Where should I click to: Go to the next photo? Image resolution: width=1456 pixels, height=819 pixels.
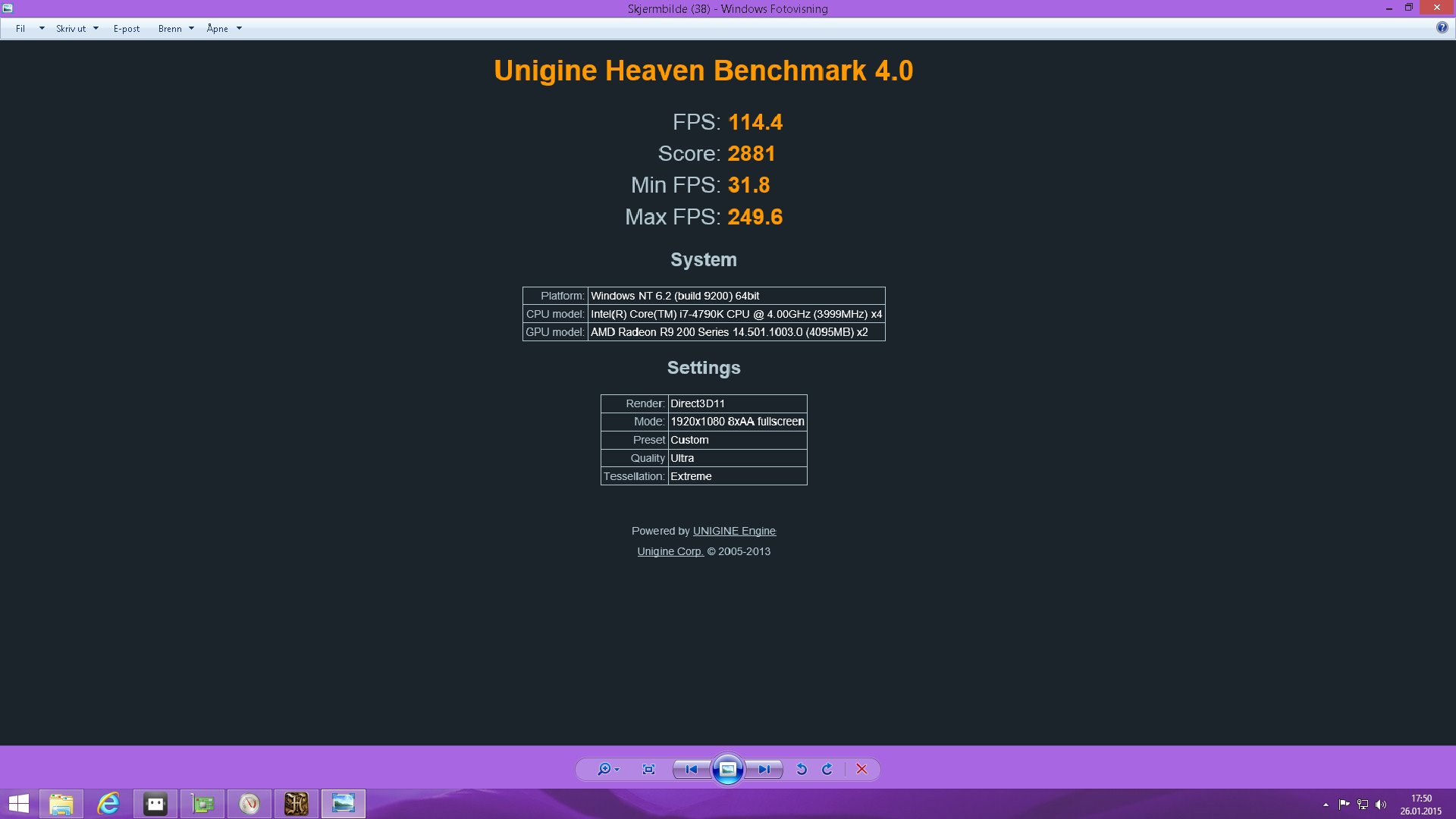764,769
